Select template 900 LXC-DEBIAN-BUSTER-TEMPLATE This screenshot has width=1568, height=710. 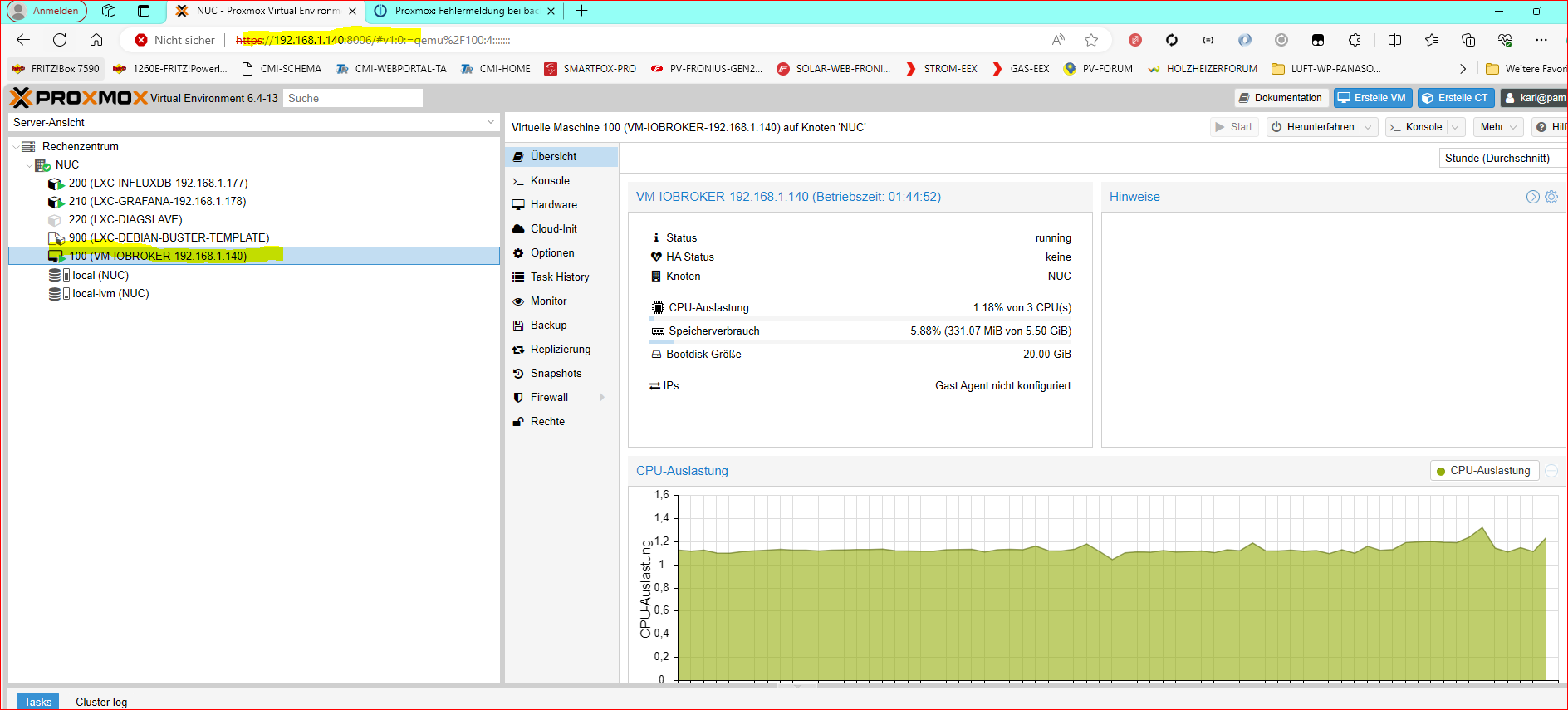(169, 237)
